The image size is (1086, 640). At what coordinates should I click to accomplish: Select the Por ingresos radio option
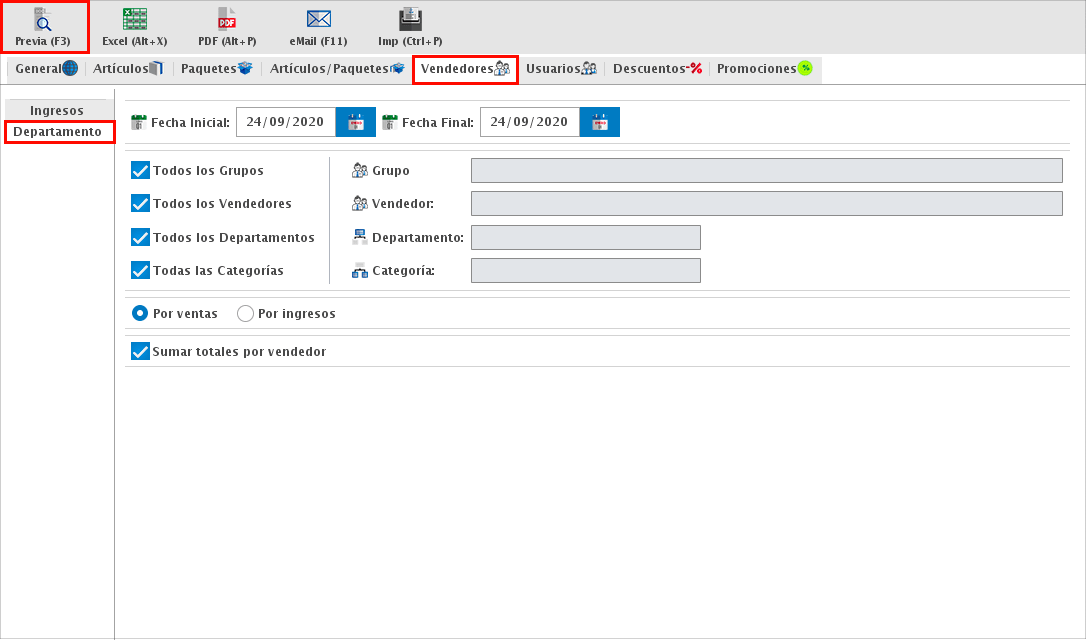[246, 314]
